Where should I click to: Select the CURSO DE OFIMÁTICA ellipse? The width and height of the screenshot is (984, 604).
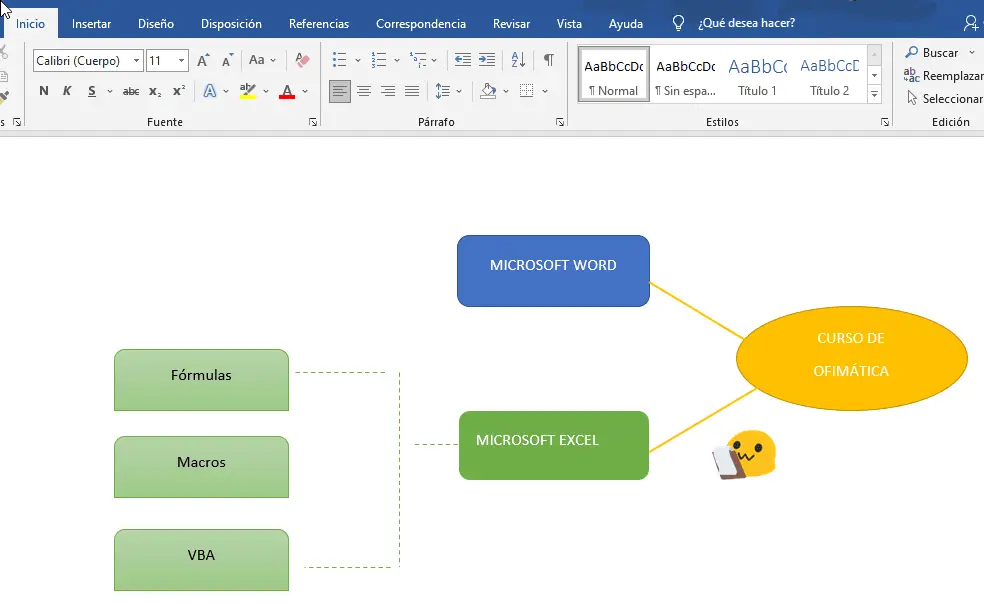pyautogui.click(x=851, y=358)
